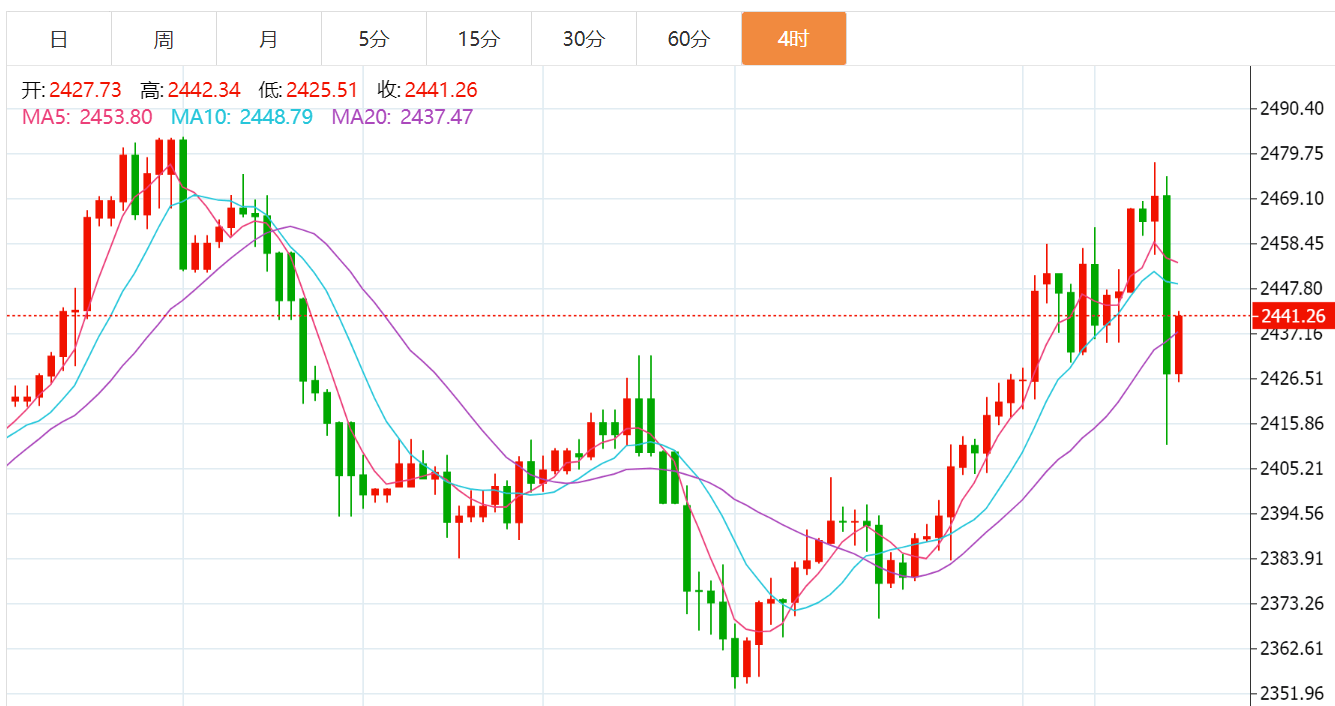Click the 2362.61 price axis label
The height and width of the screenshot is (706, 1335).
[1292, 648]
